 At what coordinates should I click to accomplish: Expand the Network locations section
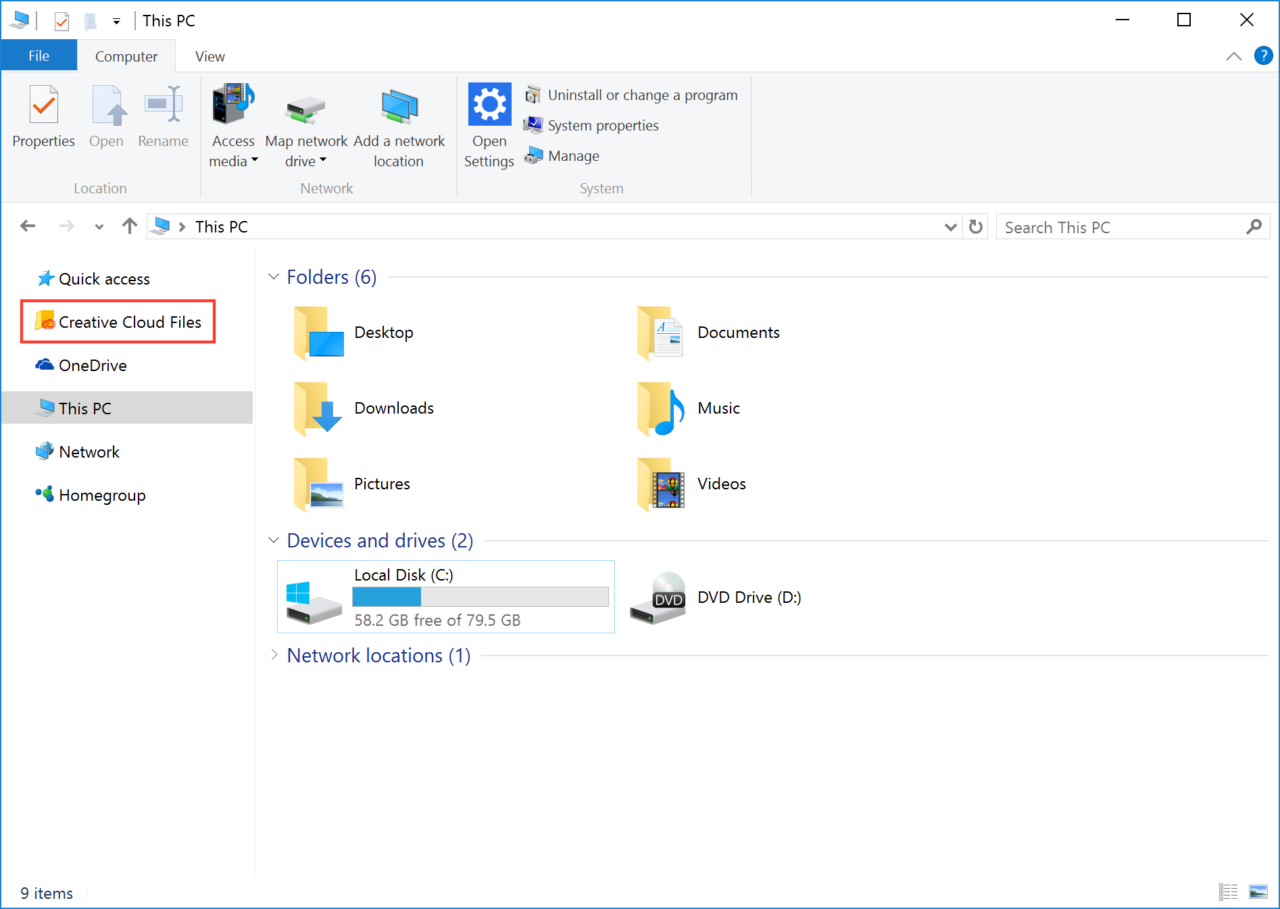(x=274, y=655)
